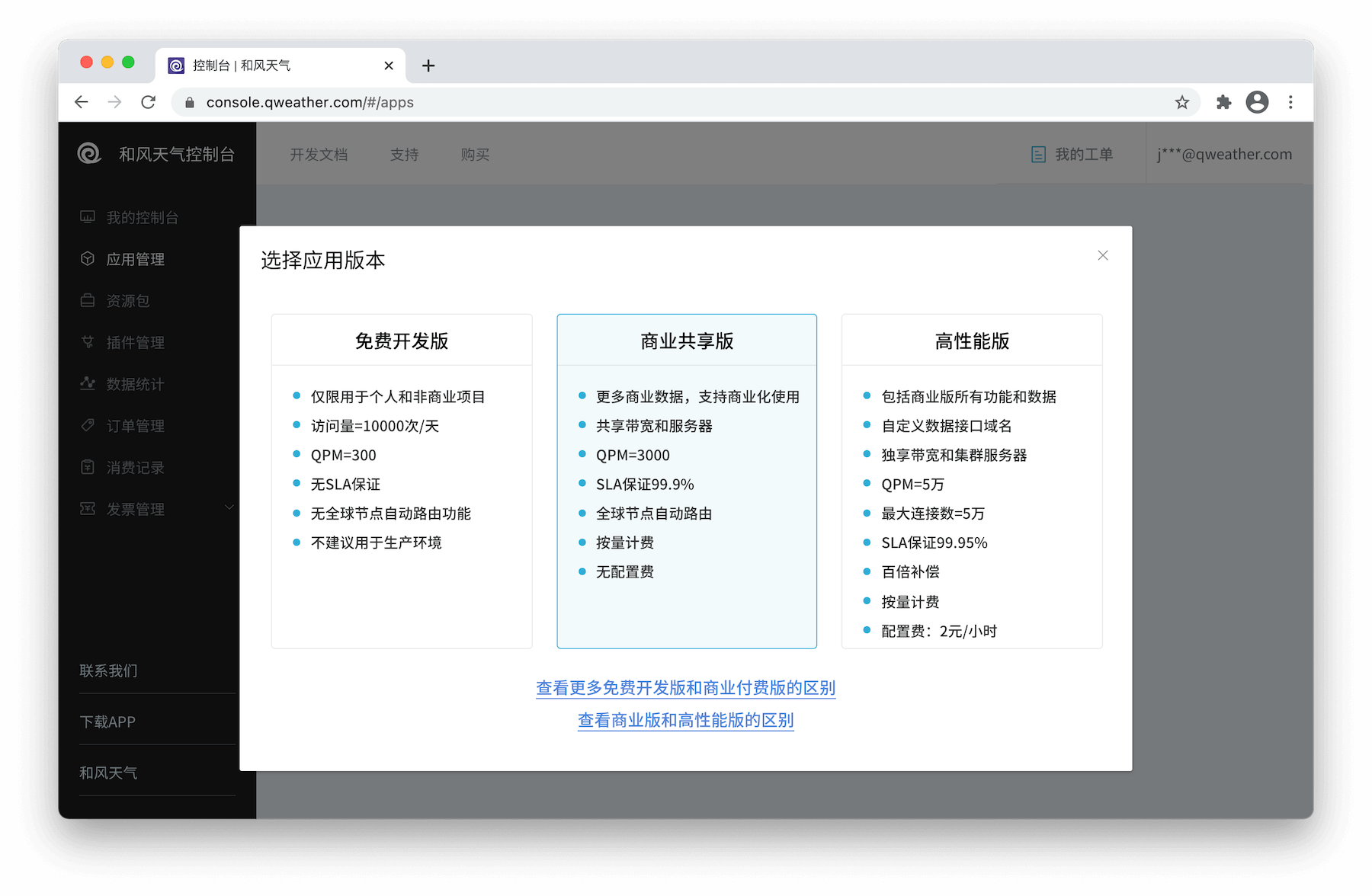Open the Chrome profile avatar icon
The height and width of the screenshot is (896, 1372).
(x=1257, y=102)
